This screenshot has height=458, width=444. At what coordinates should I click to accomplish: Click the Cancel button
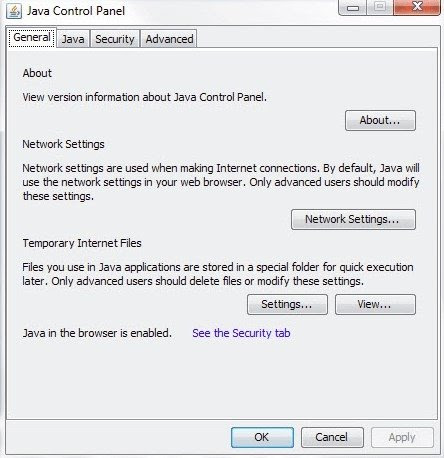coord(332,437)
